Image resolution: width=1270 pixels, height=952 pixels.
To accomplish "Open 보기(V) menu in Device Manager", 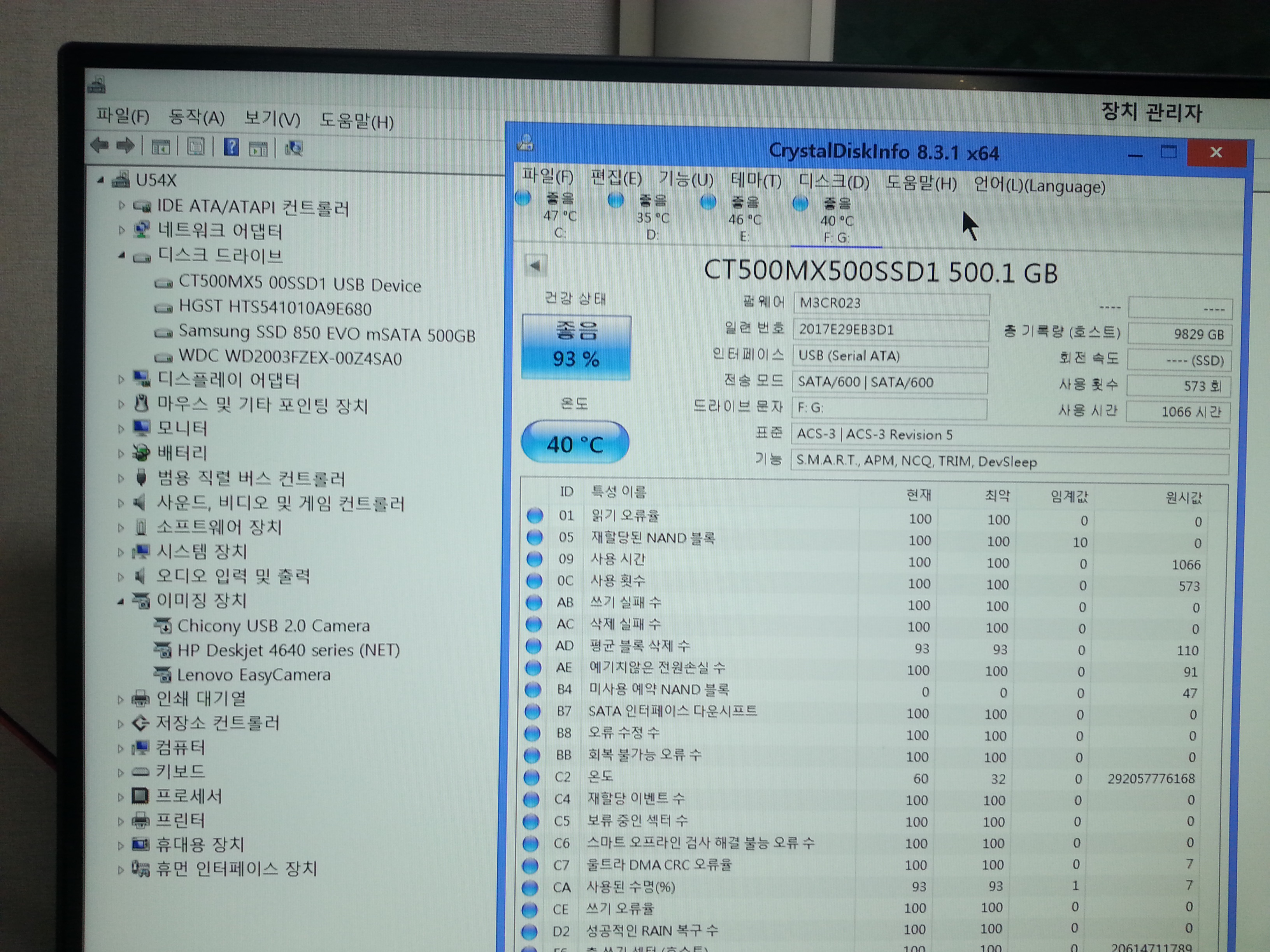I will point(272,119).
